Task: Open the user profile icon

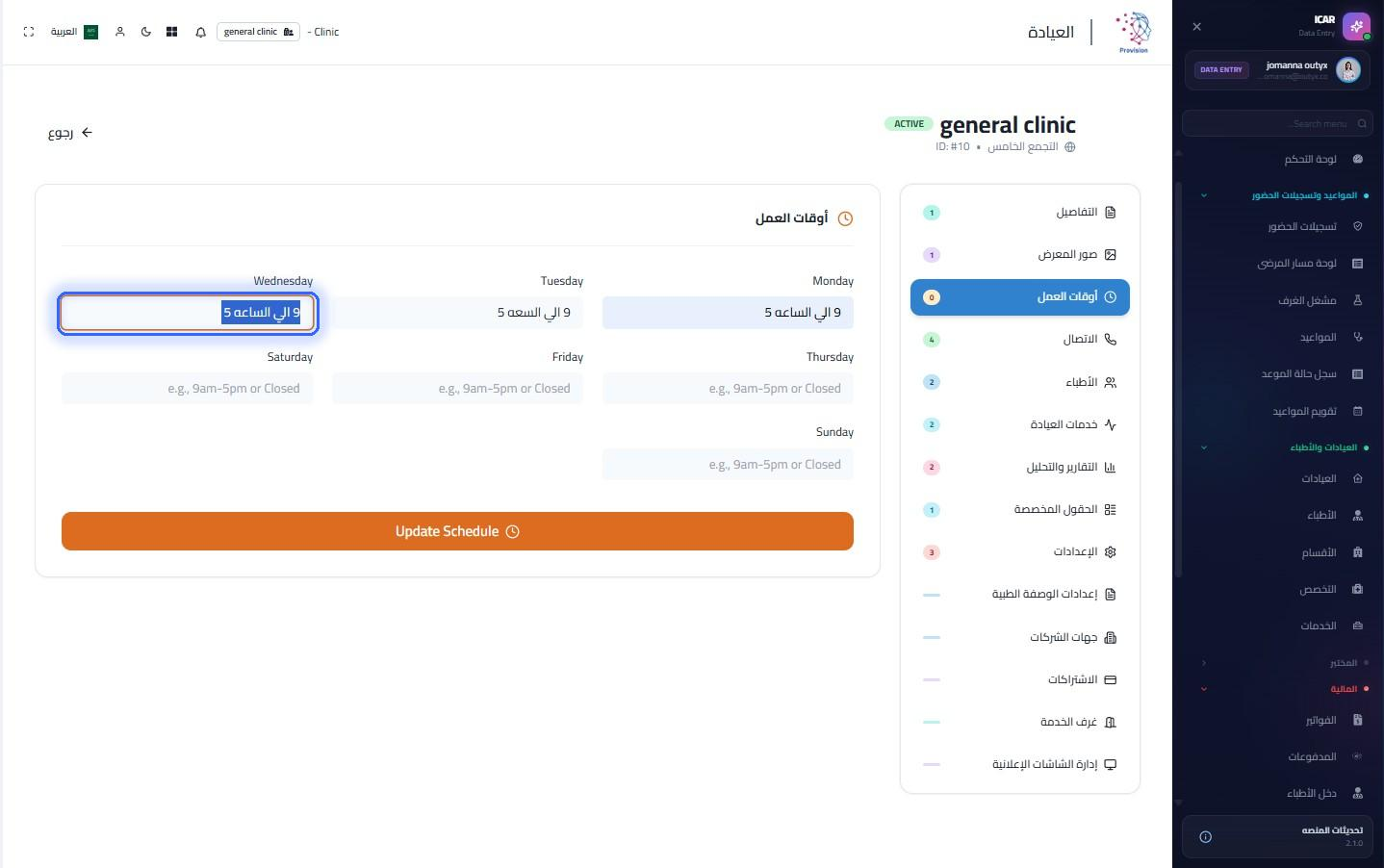Action: 120,32
